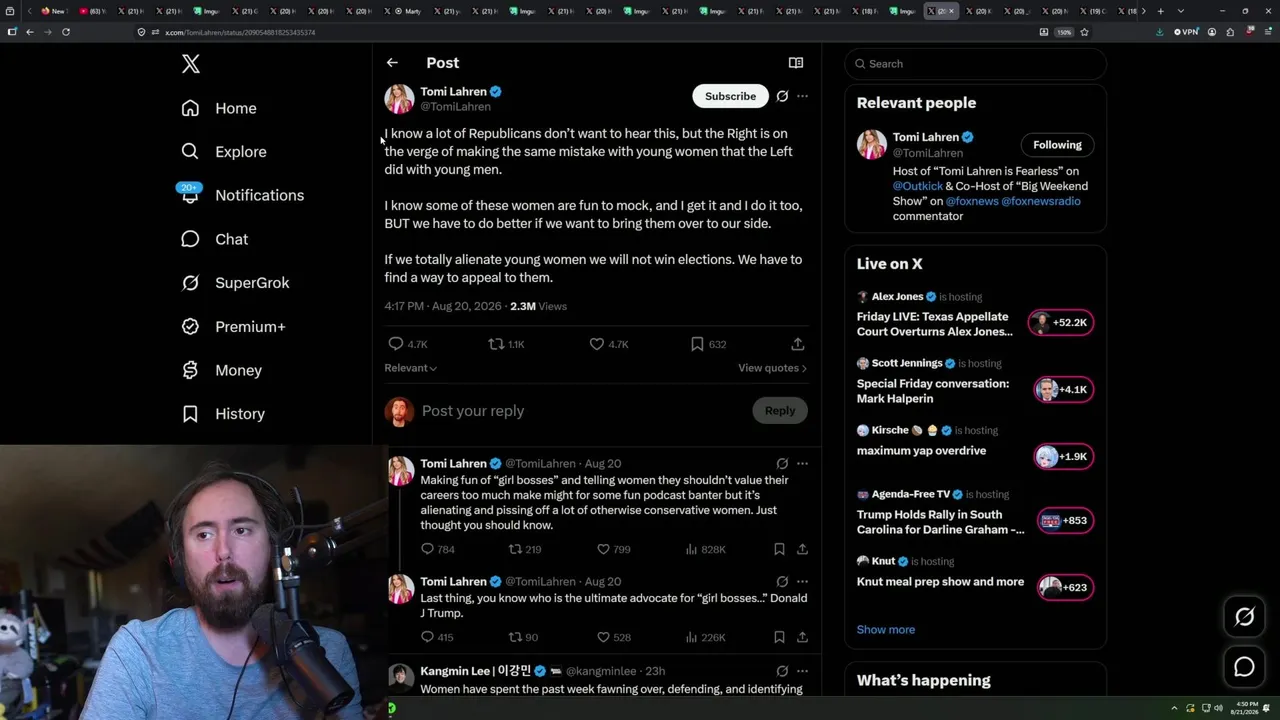The width and height of the screenshot is (1280, 720).
Task: Expand View quotes chevron link
Action: (772, 368)
